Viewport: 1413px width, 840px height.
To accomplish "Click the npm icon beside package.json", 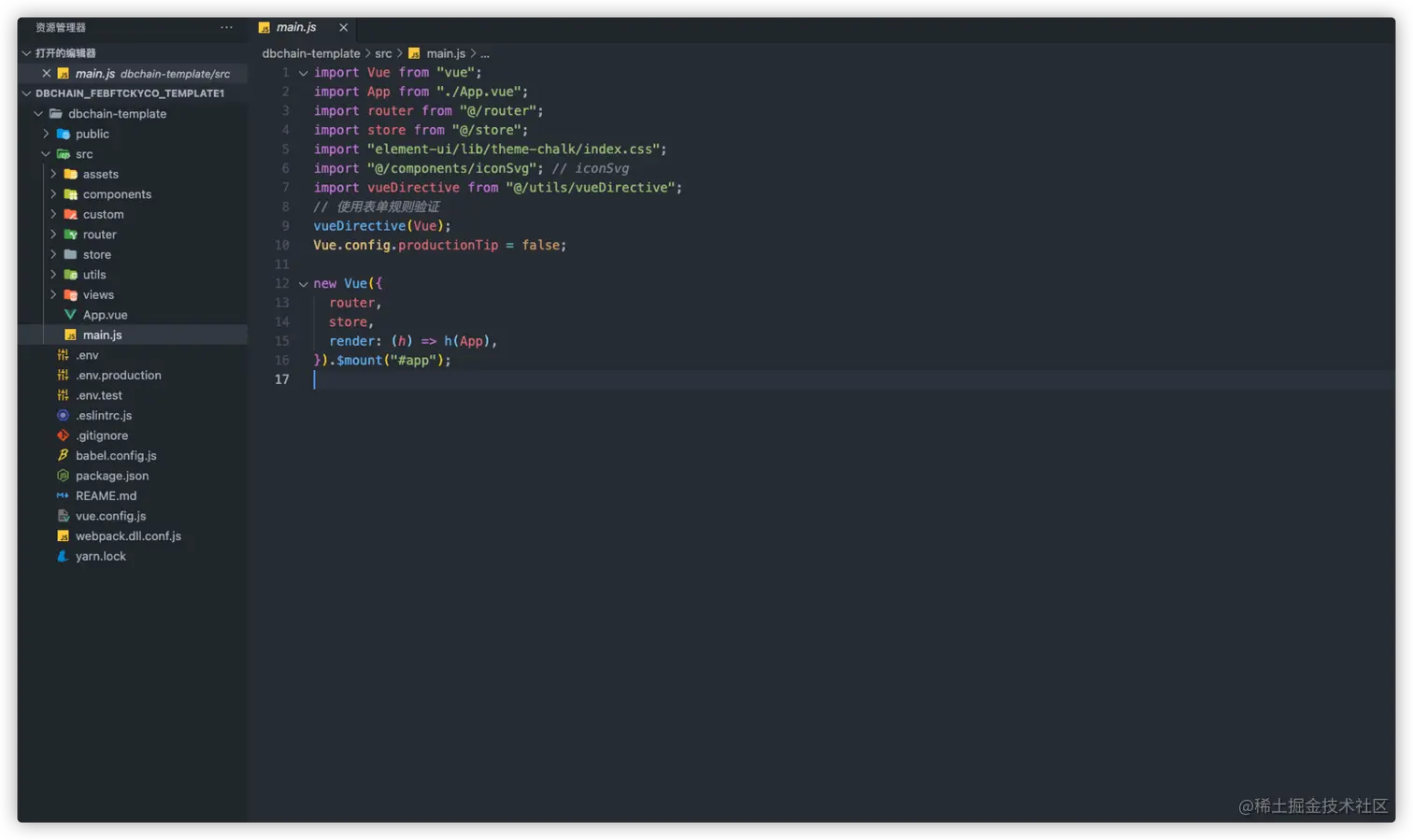I will 63,476.
